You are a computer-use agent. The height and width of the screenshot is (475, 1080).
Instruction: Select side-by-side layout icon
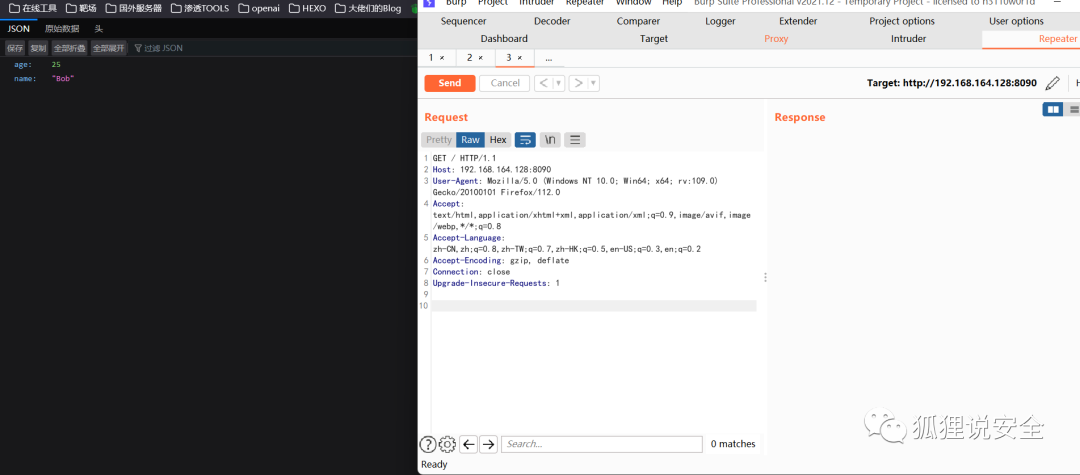[1053, 109]
